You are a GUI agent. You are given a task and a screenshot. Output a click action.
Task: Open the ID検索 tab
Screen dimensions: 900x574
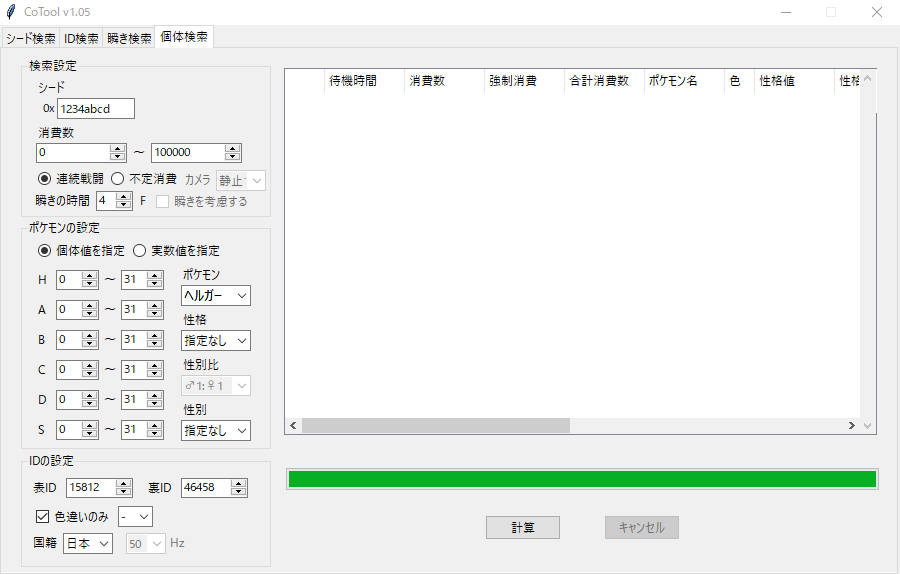tap(81, 38)
